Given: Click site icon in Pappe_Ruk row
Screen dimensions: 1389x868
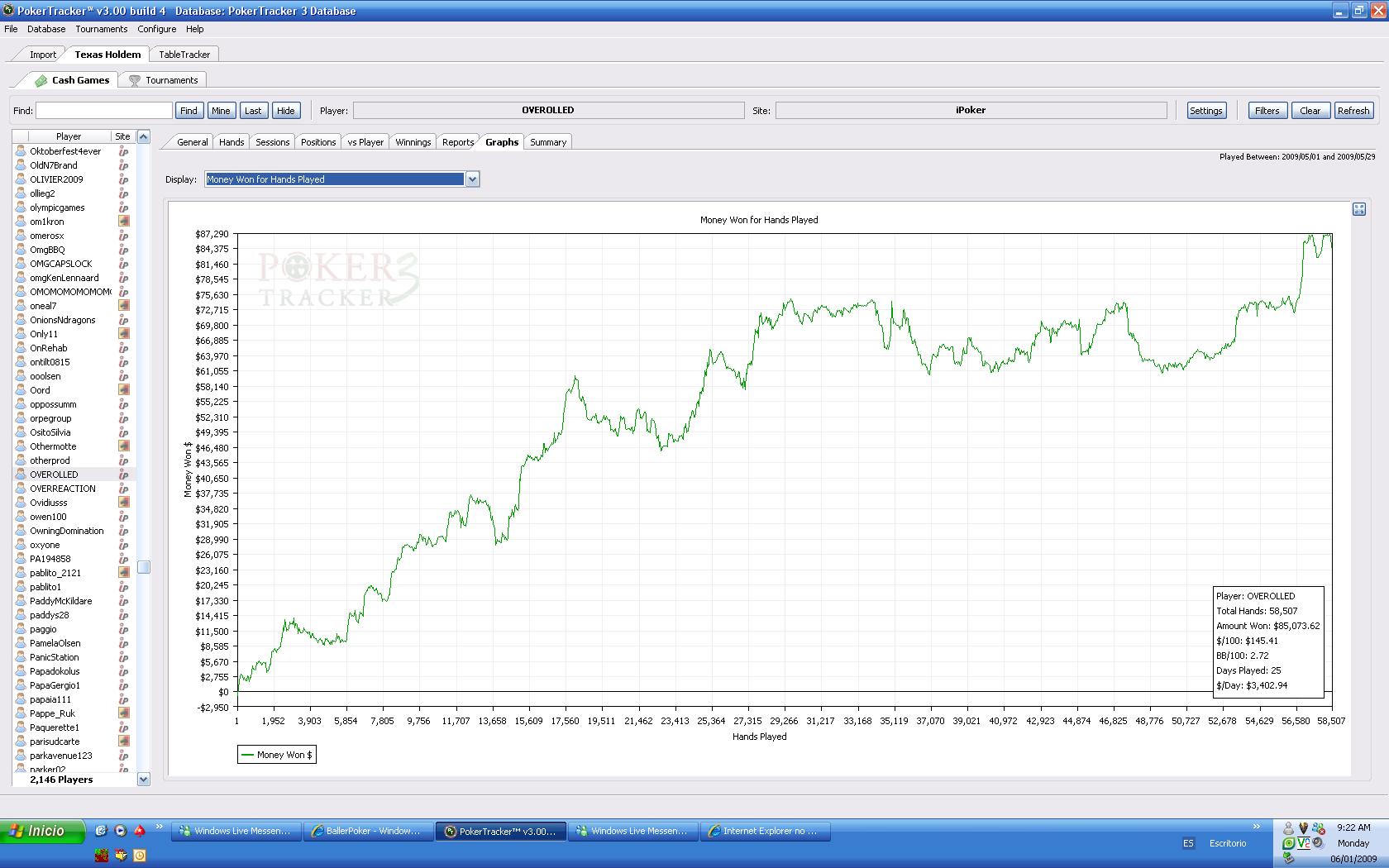Looking at the screenshot, I should click(x=123, y=713).
